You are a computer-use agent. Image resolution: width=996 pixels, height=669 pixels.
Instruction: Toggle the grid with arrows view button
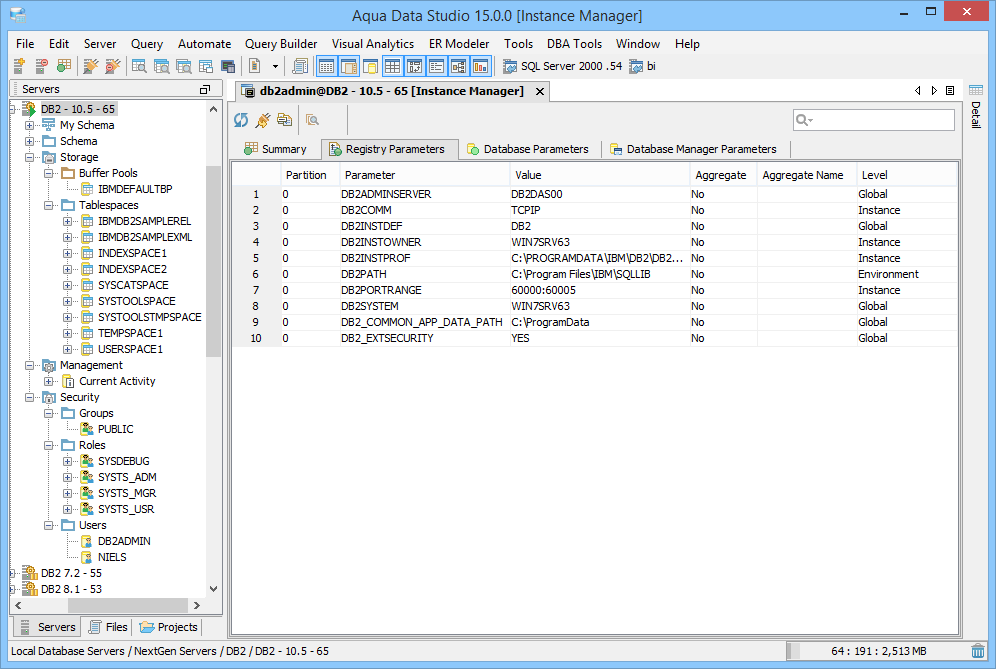tap(414, 66)
